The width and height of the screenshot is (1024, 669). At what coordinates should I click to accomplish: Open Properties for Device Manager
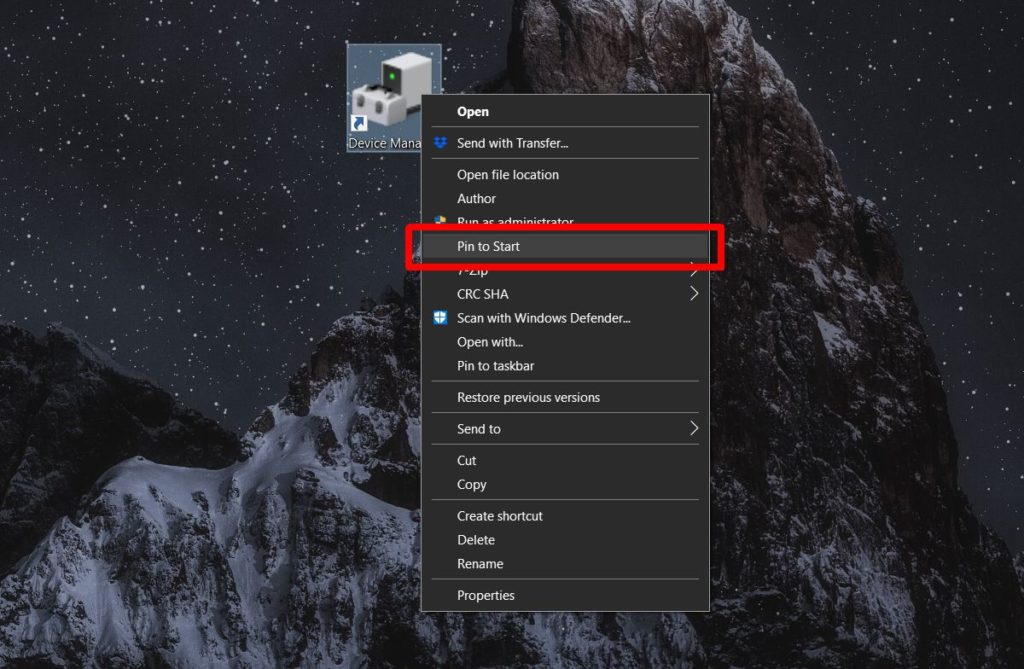[x=488, y=595]
